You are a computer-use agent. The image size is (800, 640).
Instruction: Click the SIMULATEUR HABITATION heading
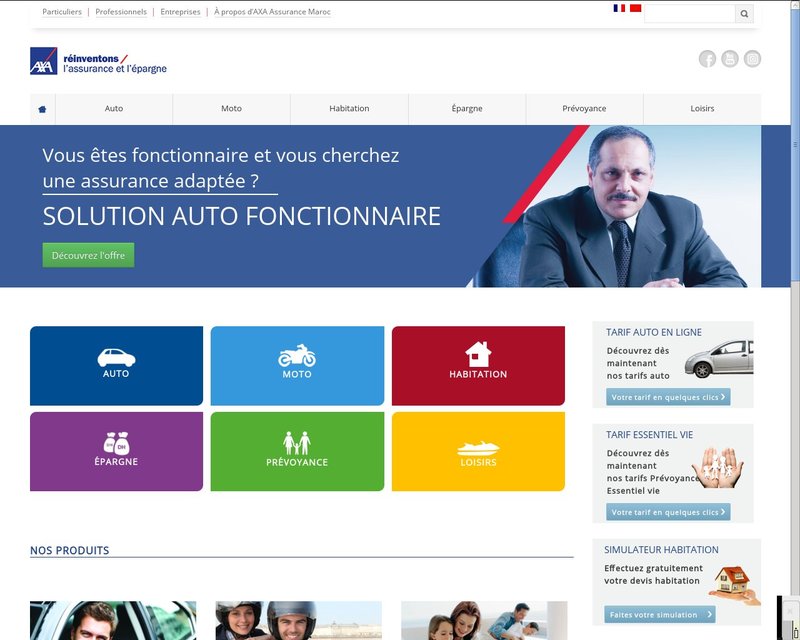coord(661,550)
